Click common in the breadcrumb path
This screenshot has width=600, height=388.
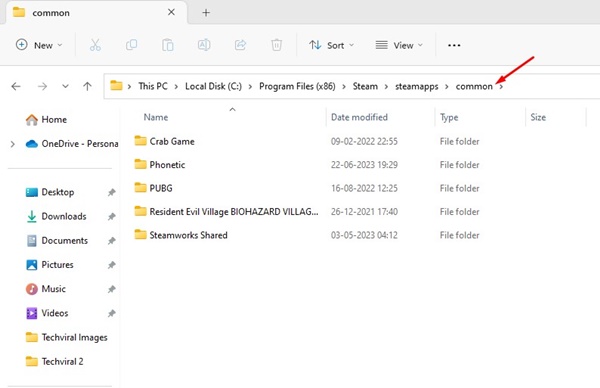474,86
